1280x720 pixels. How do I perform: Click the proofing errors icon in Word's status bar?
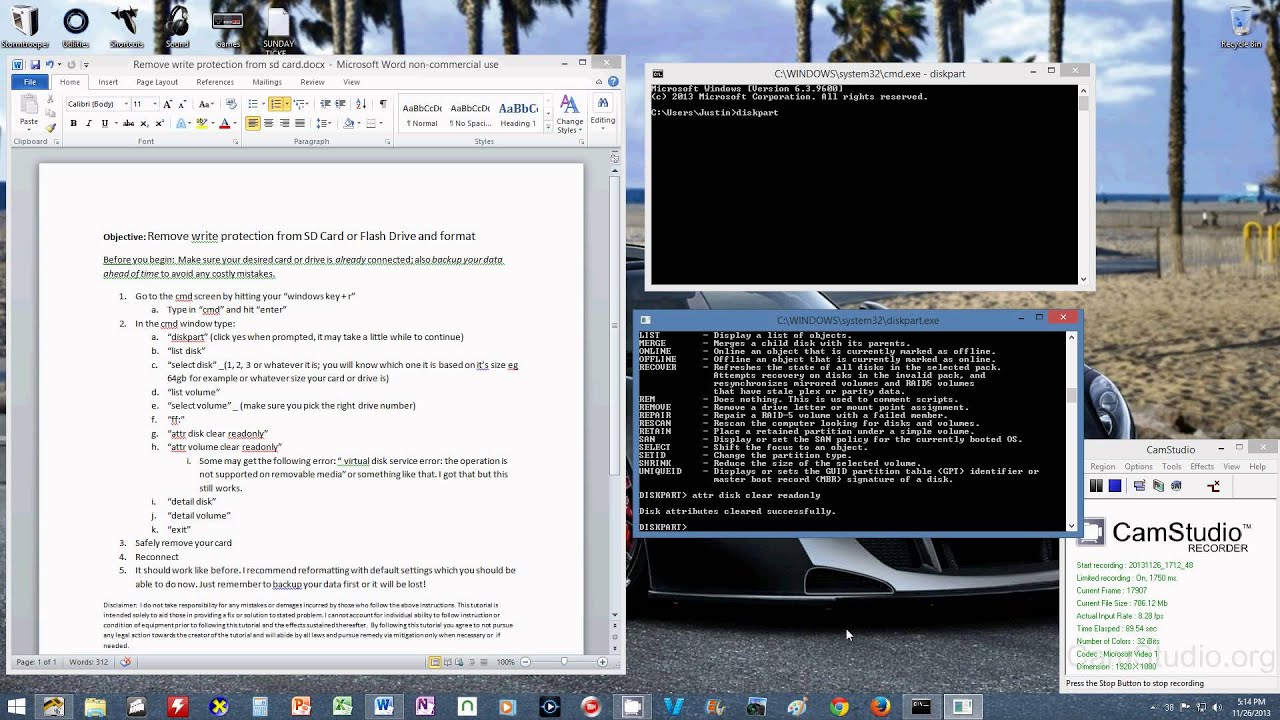click(126, 662)
